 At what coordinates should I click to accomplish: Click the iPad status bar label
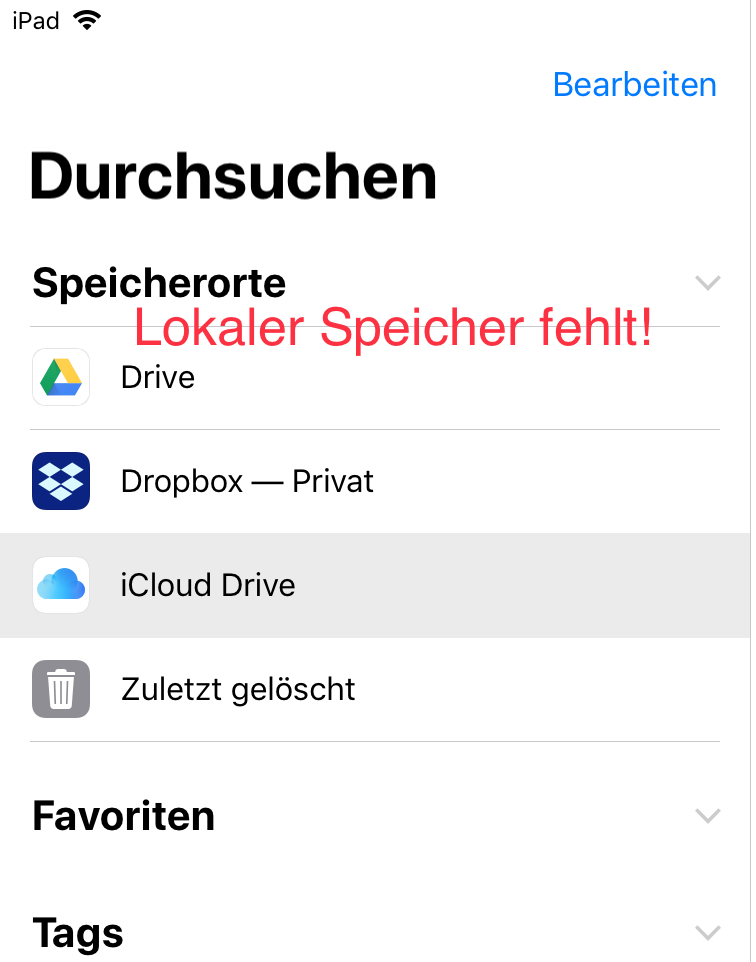36,20
